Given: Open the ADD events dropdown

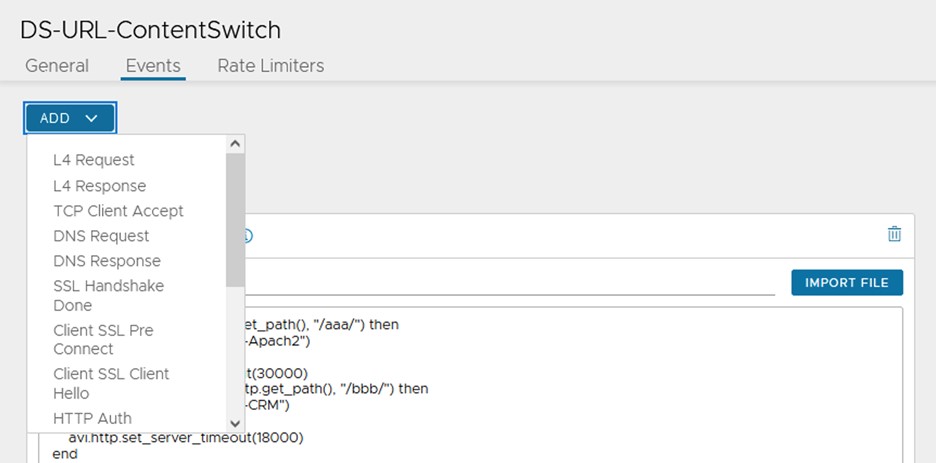Looking at the screenshot, I should tap(70, 118).
